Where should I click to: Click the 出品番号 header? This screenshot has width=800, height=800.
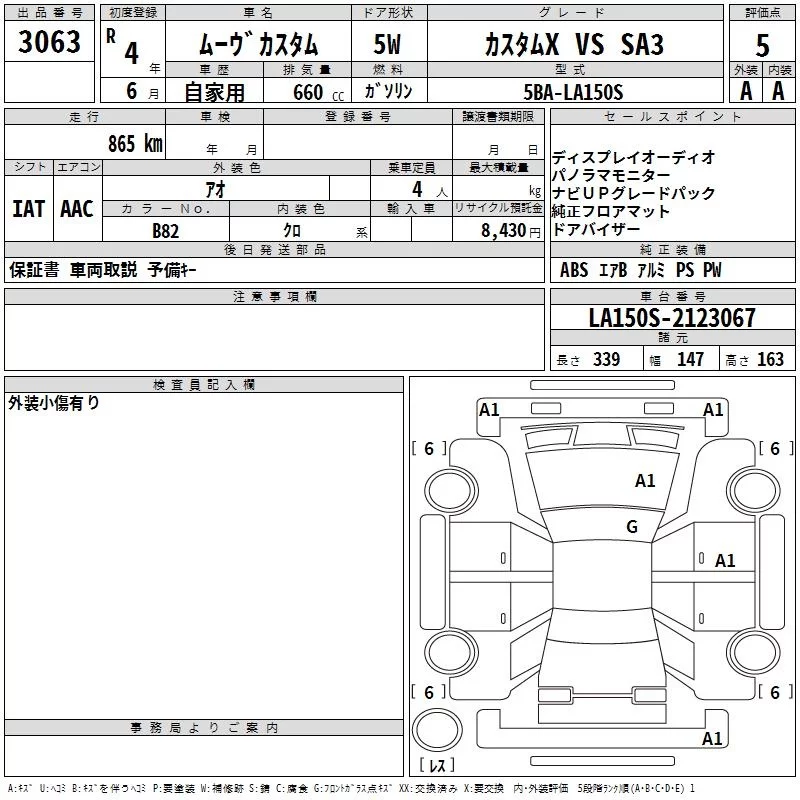pyautogui.click(x=49, y=13)
